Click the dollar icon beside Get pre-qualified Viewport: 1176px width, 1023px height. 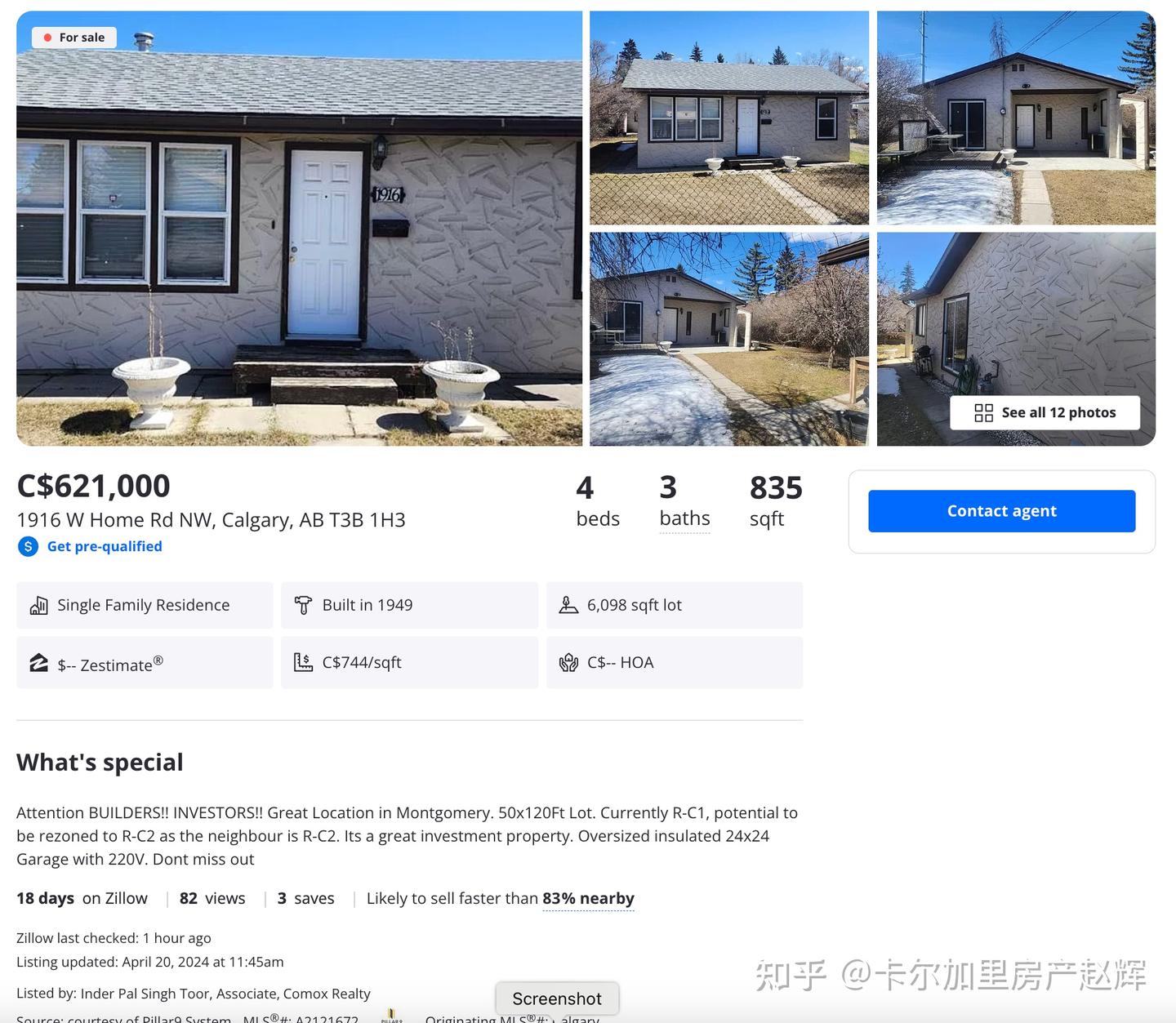28,546
